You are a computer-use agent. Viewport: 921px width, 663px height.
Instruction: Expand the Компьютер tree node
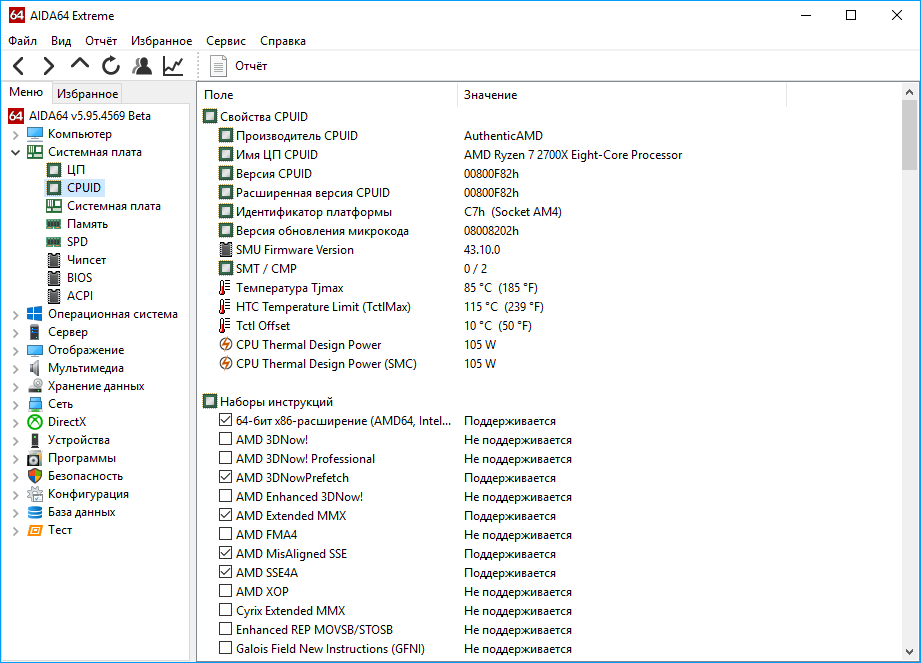(15, 134)
